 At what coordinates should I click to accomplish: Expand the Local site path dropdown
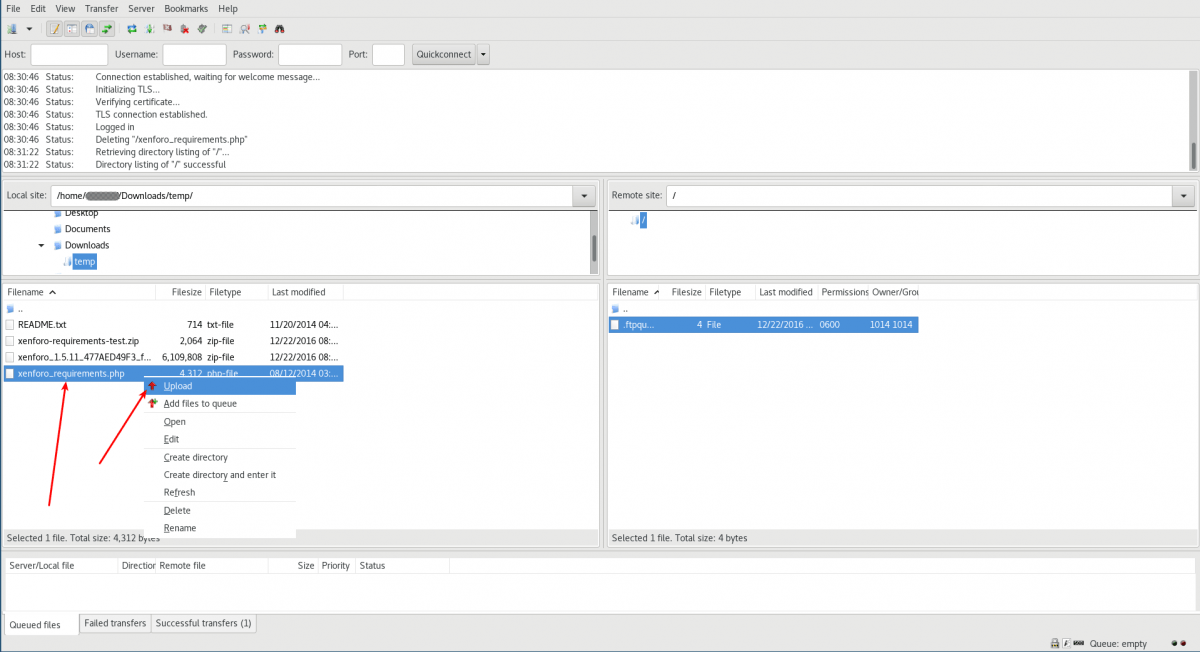click(584, 196)
